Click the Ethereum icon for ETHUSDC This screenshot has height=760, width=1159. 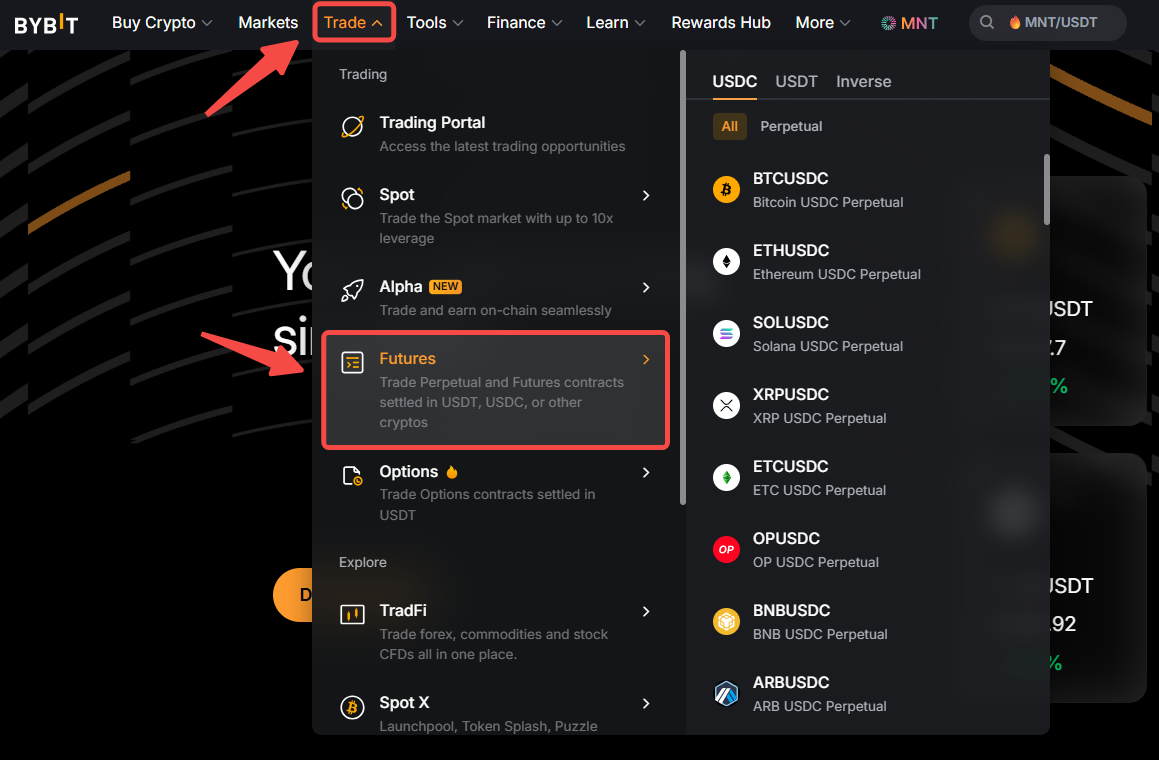click(x=726, y=262)
